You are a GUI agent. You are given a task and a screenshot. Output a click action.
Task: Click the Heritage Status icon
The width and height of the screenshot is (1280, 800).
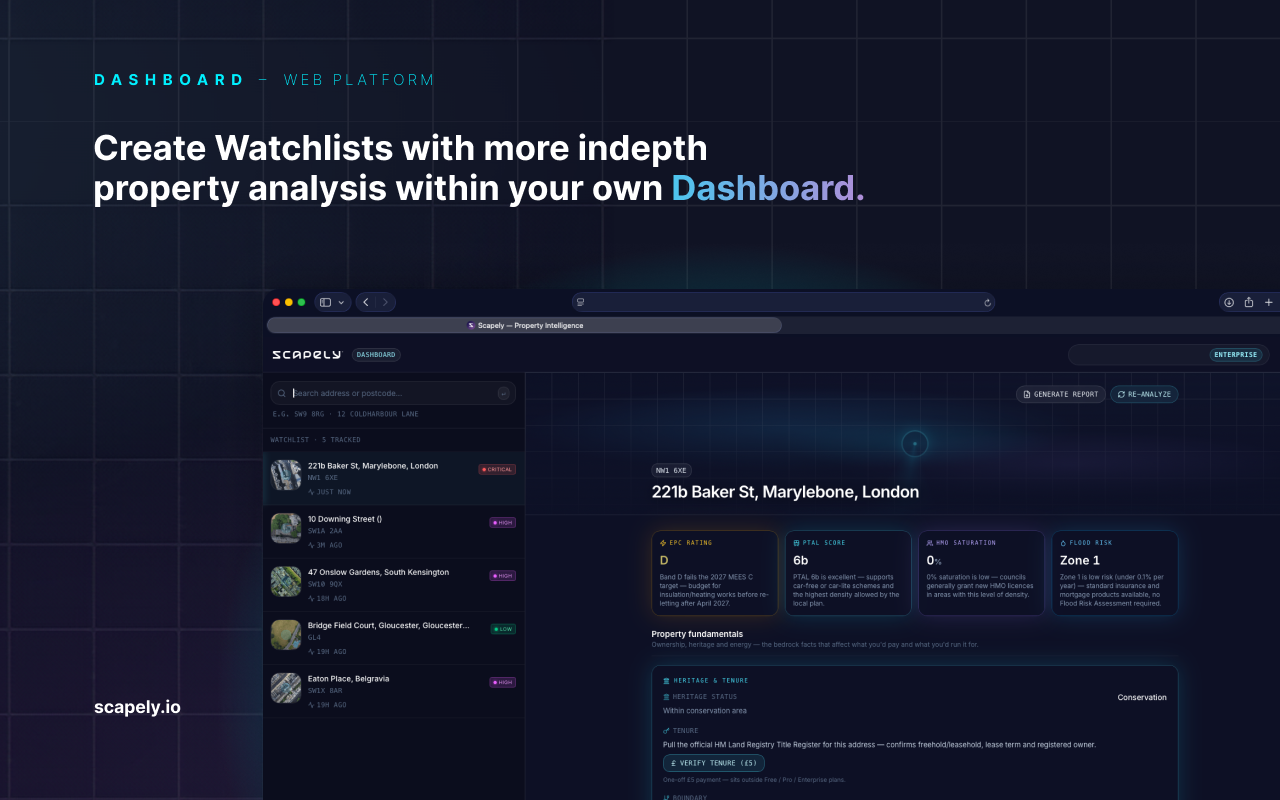(x=667, y=696)
